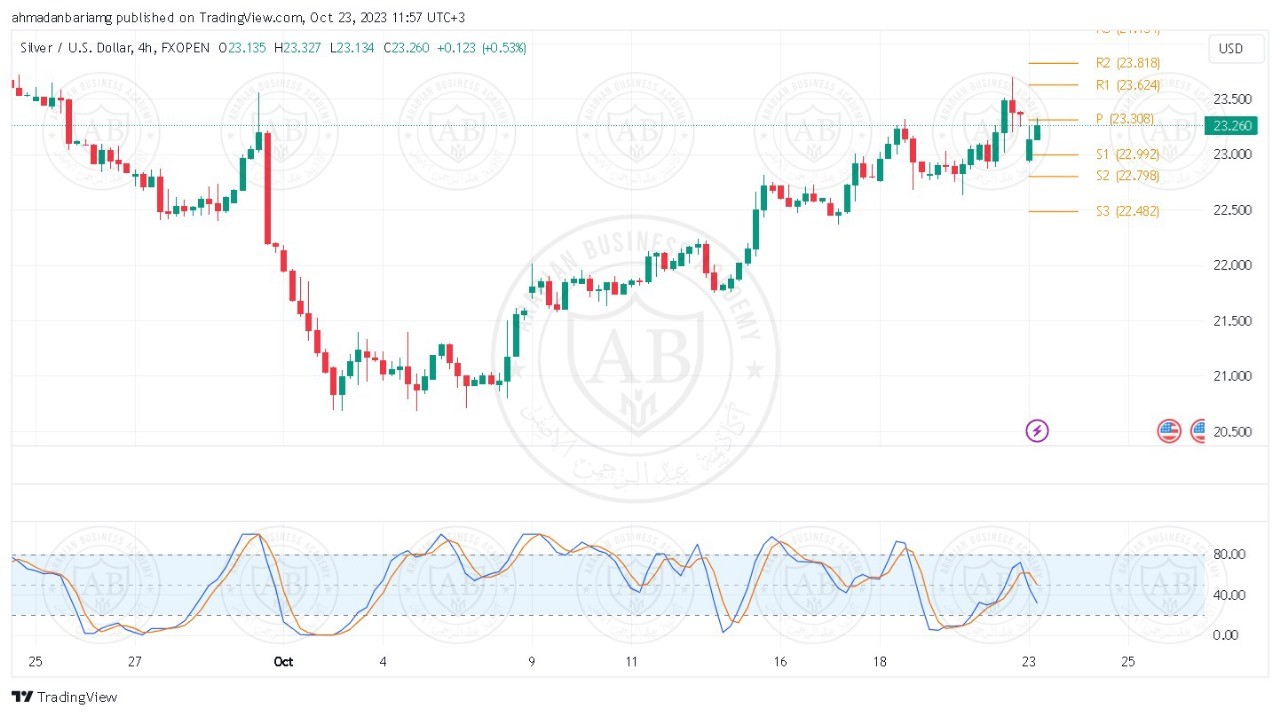This screenshot has width=1280, height=716.
Task: Click the green 23.260 current price label
Action: (1229, 126)
